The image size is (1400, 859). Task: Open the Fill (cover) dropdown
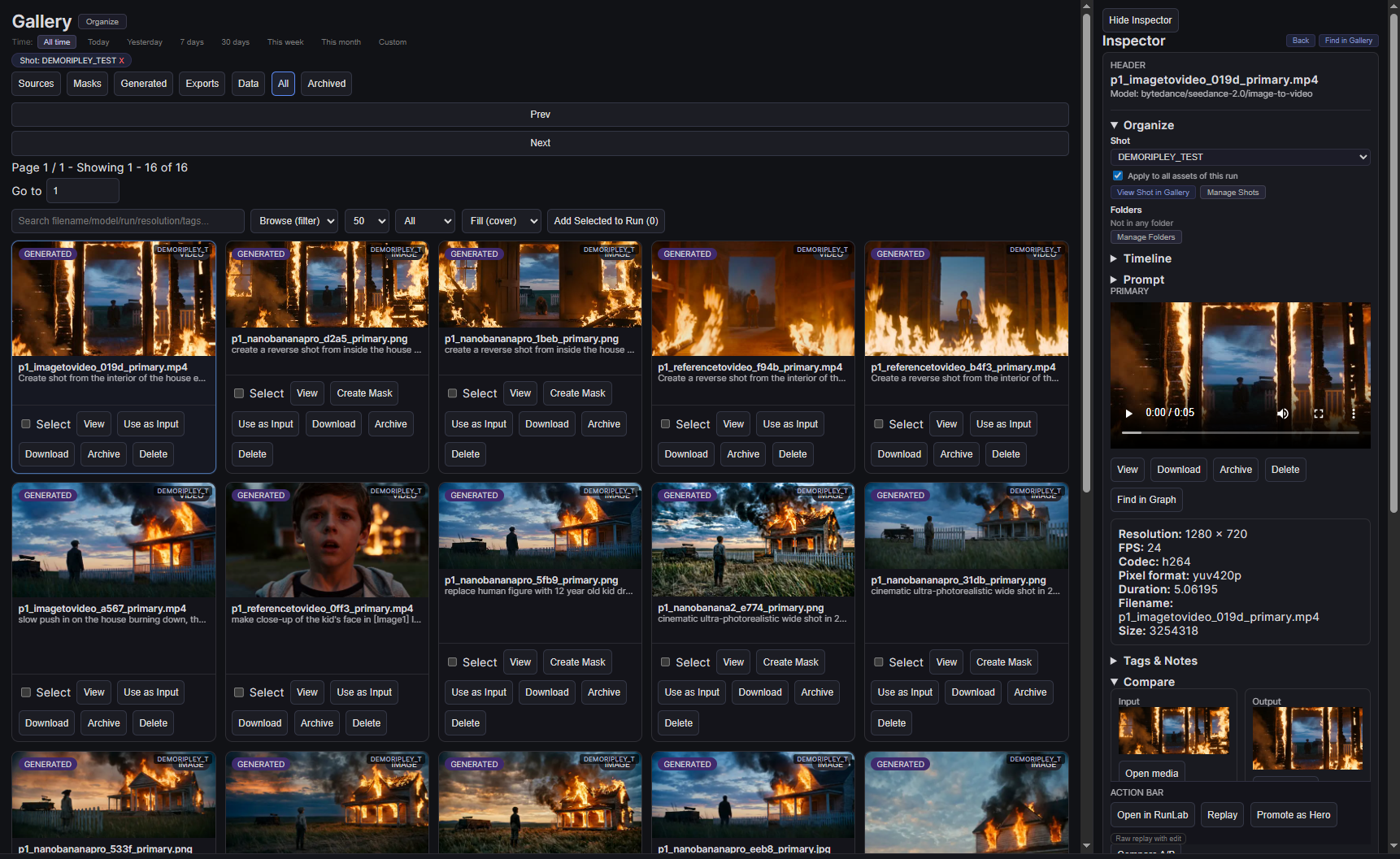(x=502, y=221)
